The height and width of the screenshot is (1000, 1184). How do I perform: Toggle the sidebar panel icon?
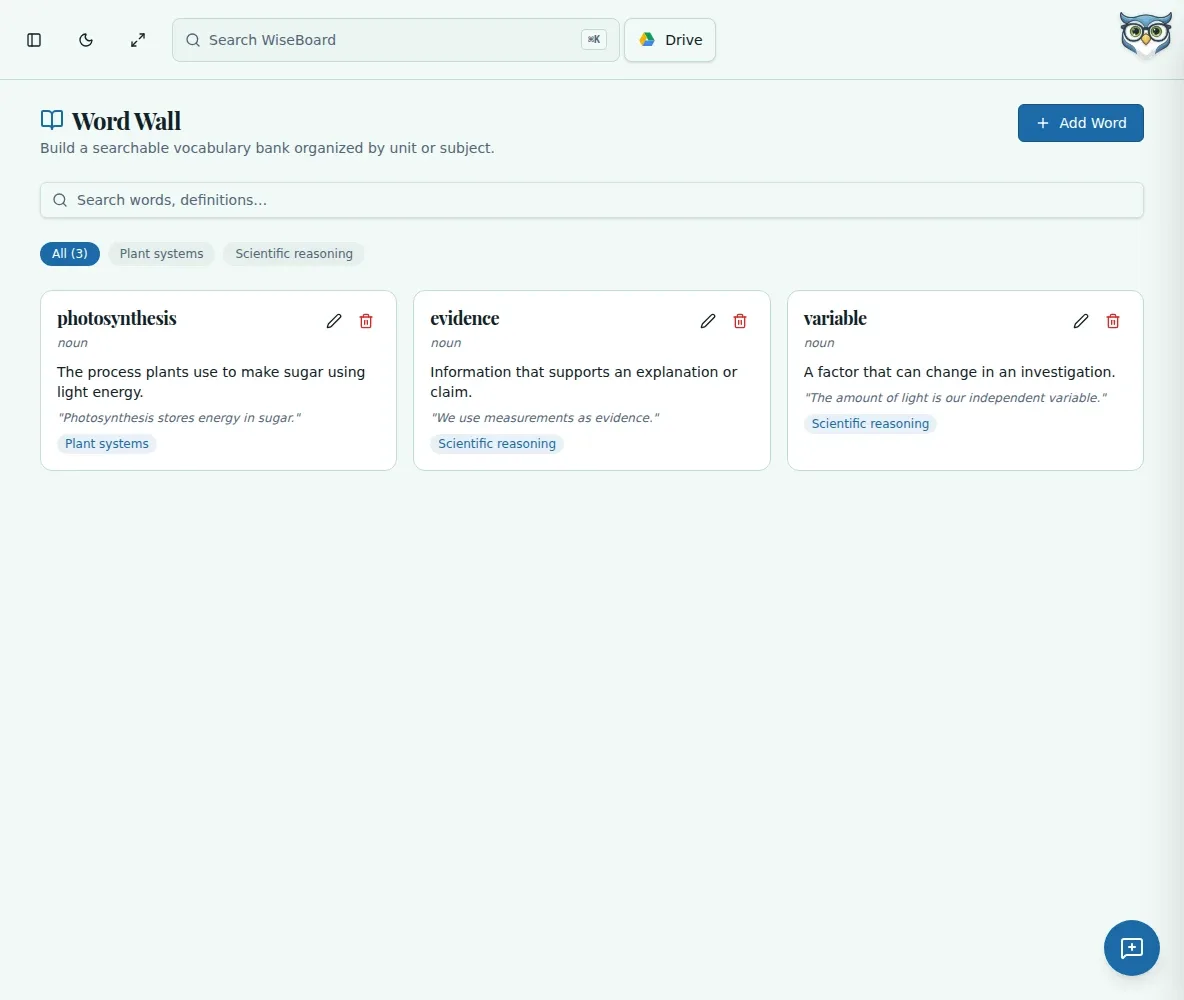[34, 40]
